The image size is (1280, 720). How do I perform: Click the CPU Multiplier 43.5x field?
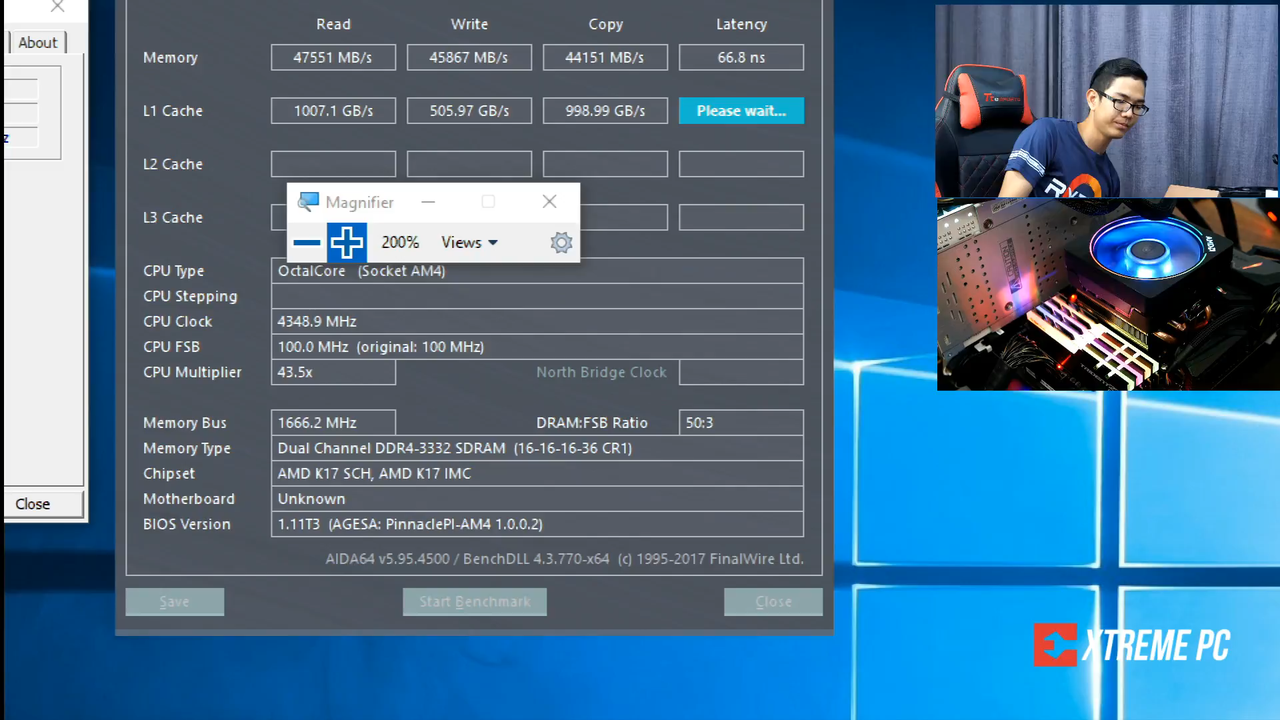coord(333,372)
